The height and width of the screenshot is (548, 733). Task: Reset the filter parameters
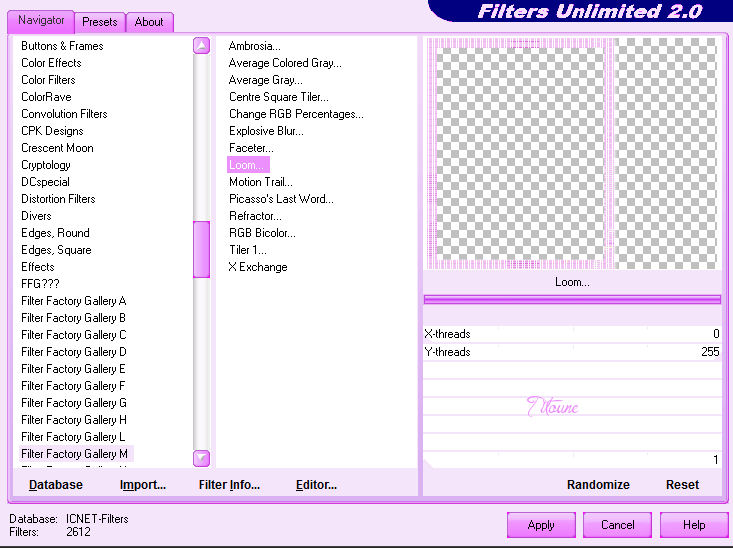682,485
